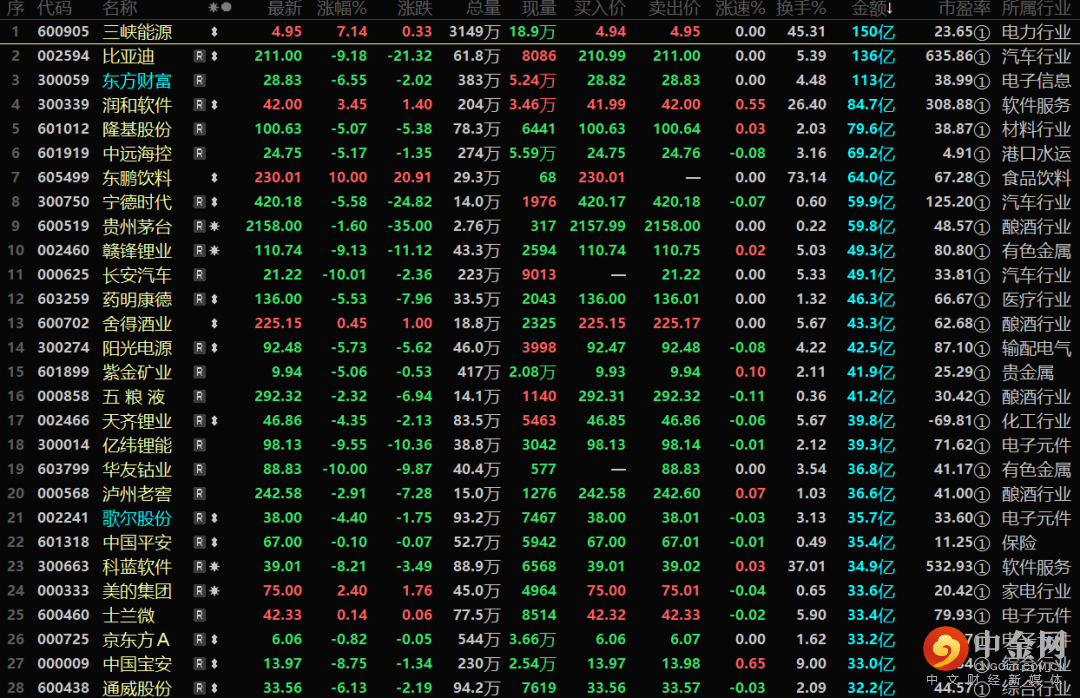1080x698 pixels.
Task: Click the info circle beside 三峡能源 P/E 23.65
Action: pos(983,32)
